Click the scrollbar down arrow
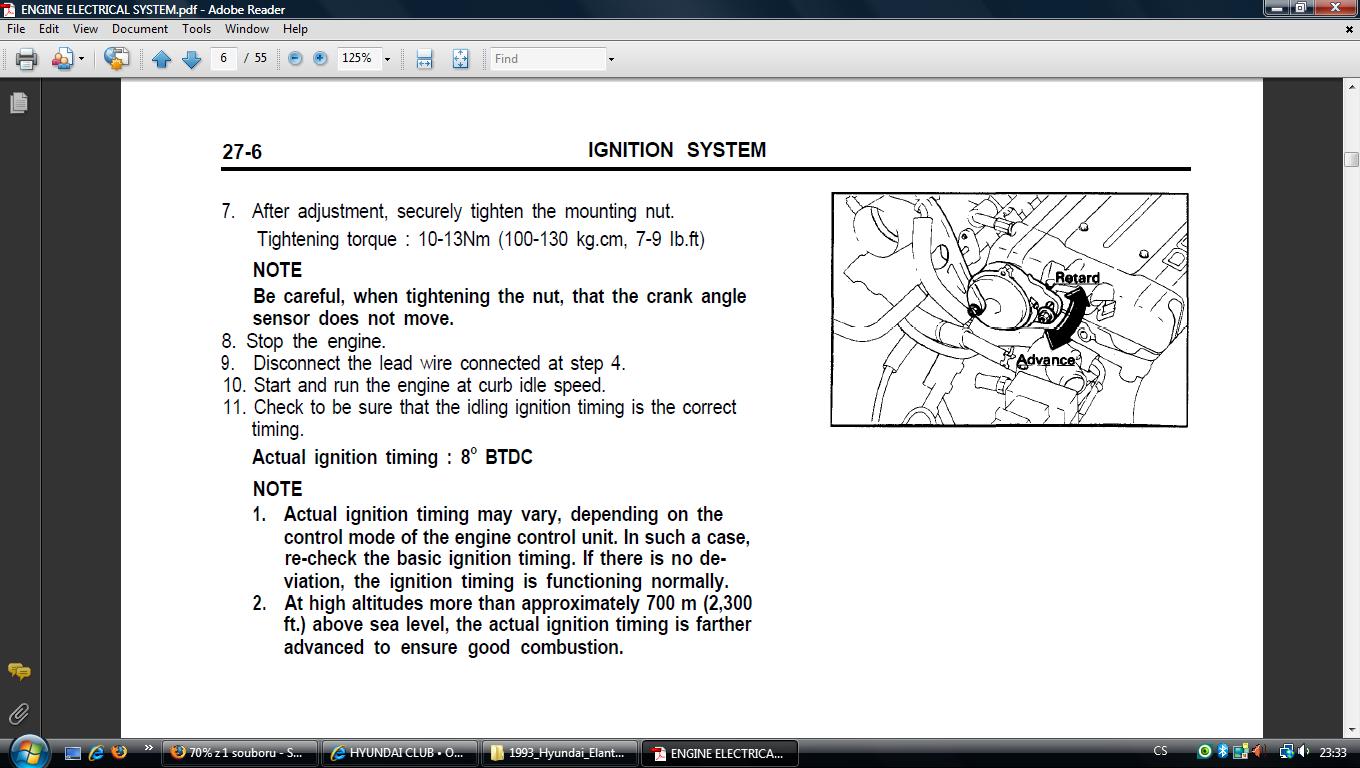The height and width of the screenshot is (768, 1360). click(1351, 729)
